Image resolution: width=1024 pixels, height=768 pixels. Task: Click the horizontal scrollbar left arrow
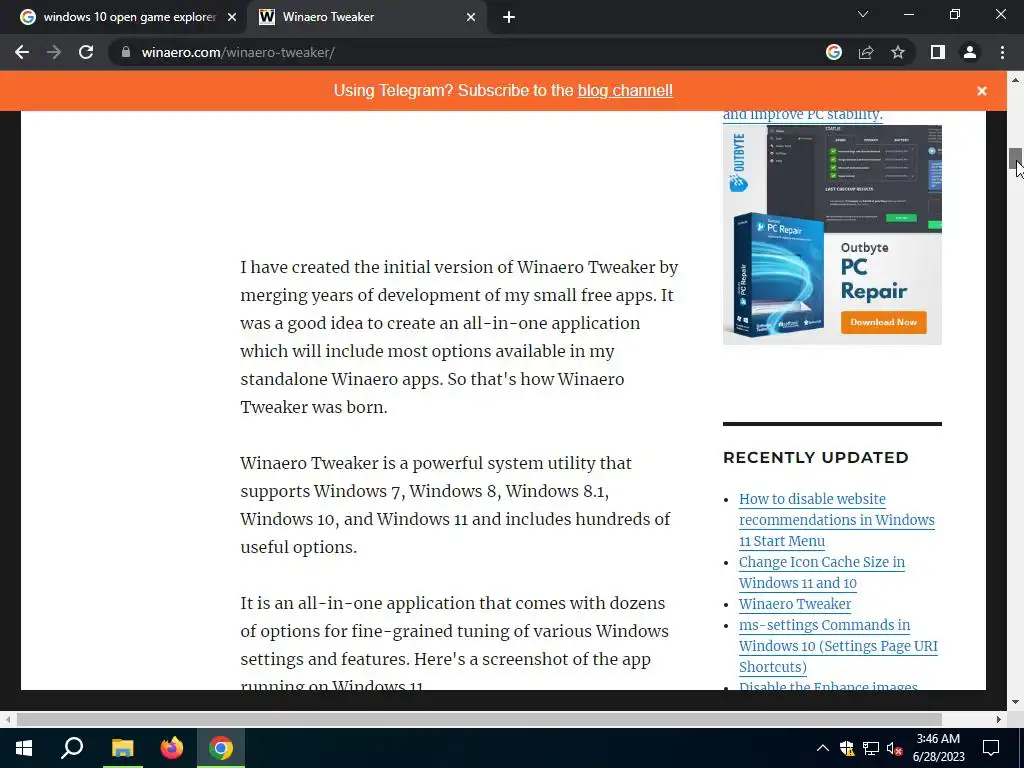[x=7, y=719]
